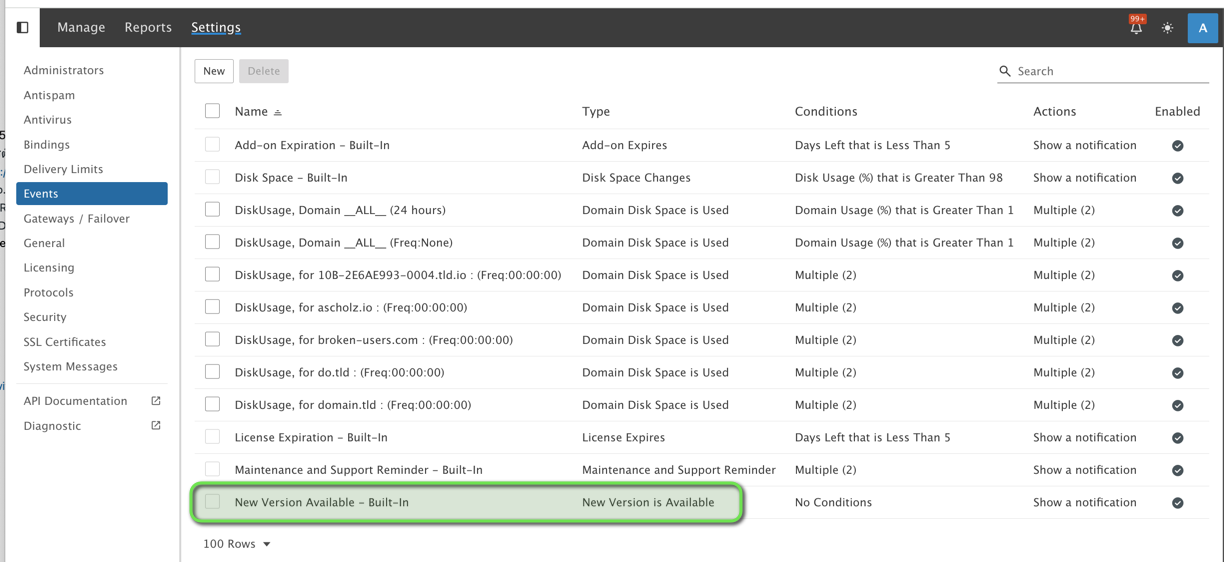1224x562 pixels.
Task: Click the search magnifier icon
Action: [x=1005, y=71]
